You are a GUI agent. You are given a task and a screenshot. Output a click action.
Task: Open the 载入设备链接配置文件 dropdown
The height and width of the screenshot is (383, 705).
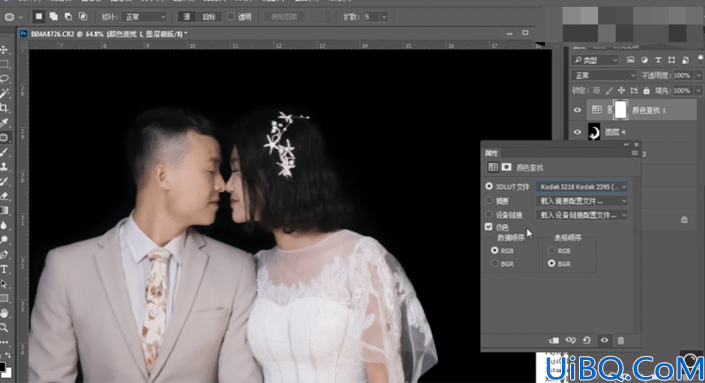click(582, 215)
